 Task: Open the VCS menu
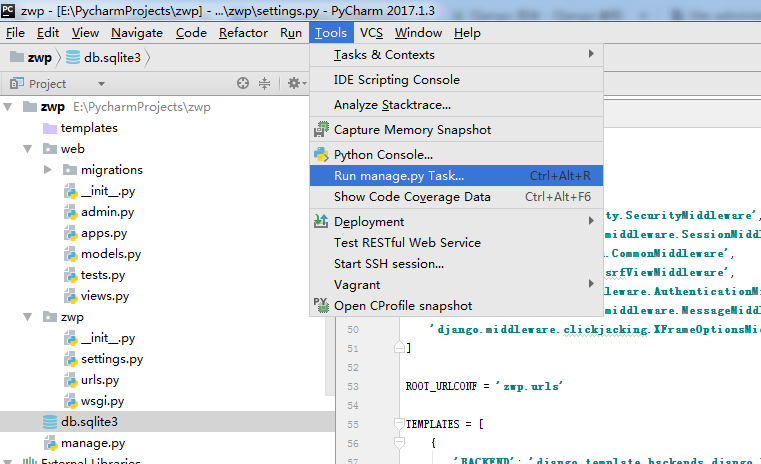371,33
